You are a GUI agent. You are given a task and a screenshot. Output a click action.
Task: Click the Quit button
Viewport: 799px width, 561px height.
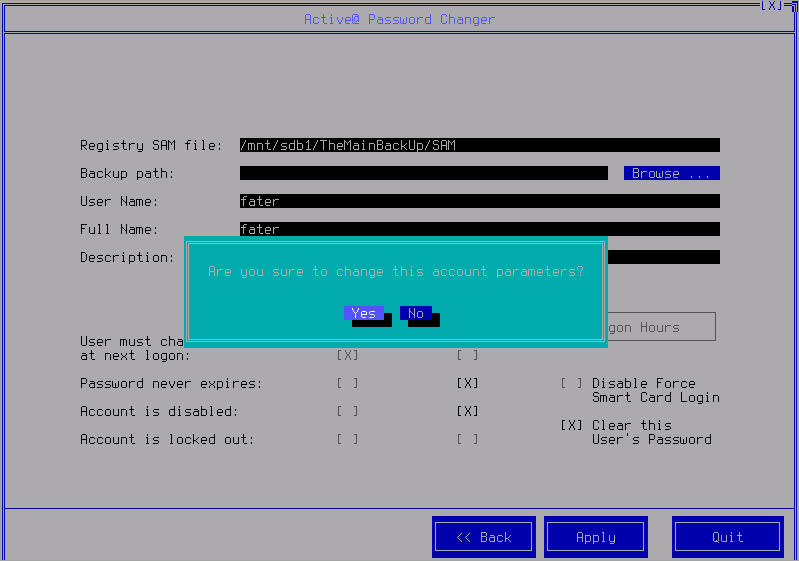pyautogui.click(x=728, y=537)
